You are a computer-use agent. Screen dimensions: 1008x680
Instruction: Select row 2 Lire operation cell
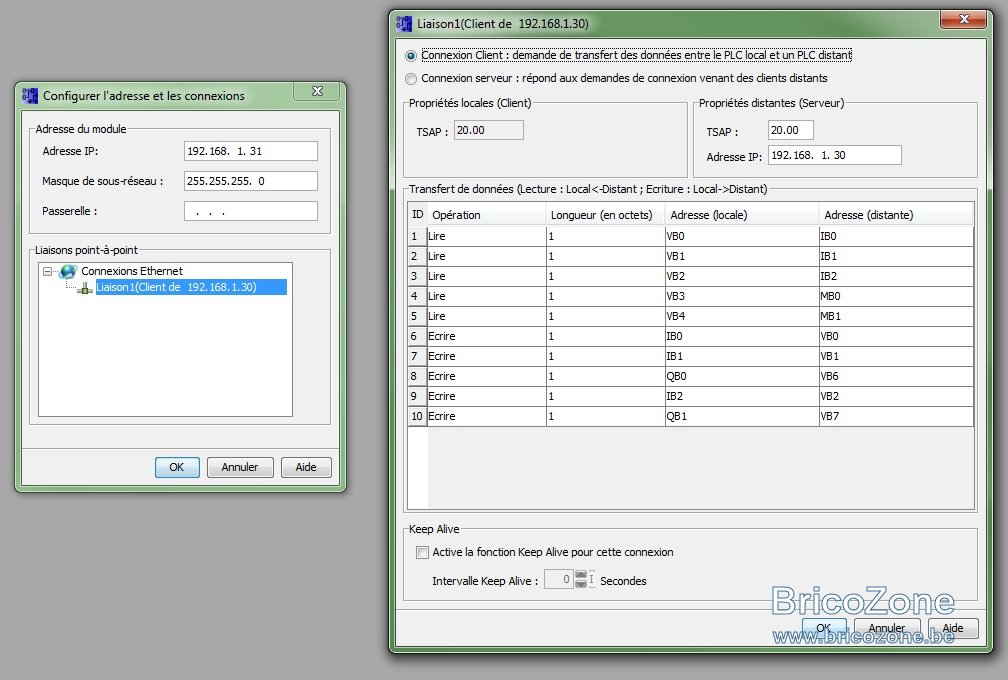pos(487,256)
